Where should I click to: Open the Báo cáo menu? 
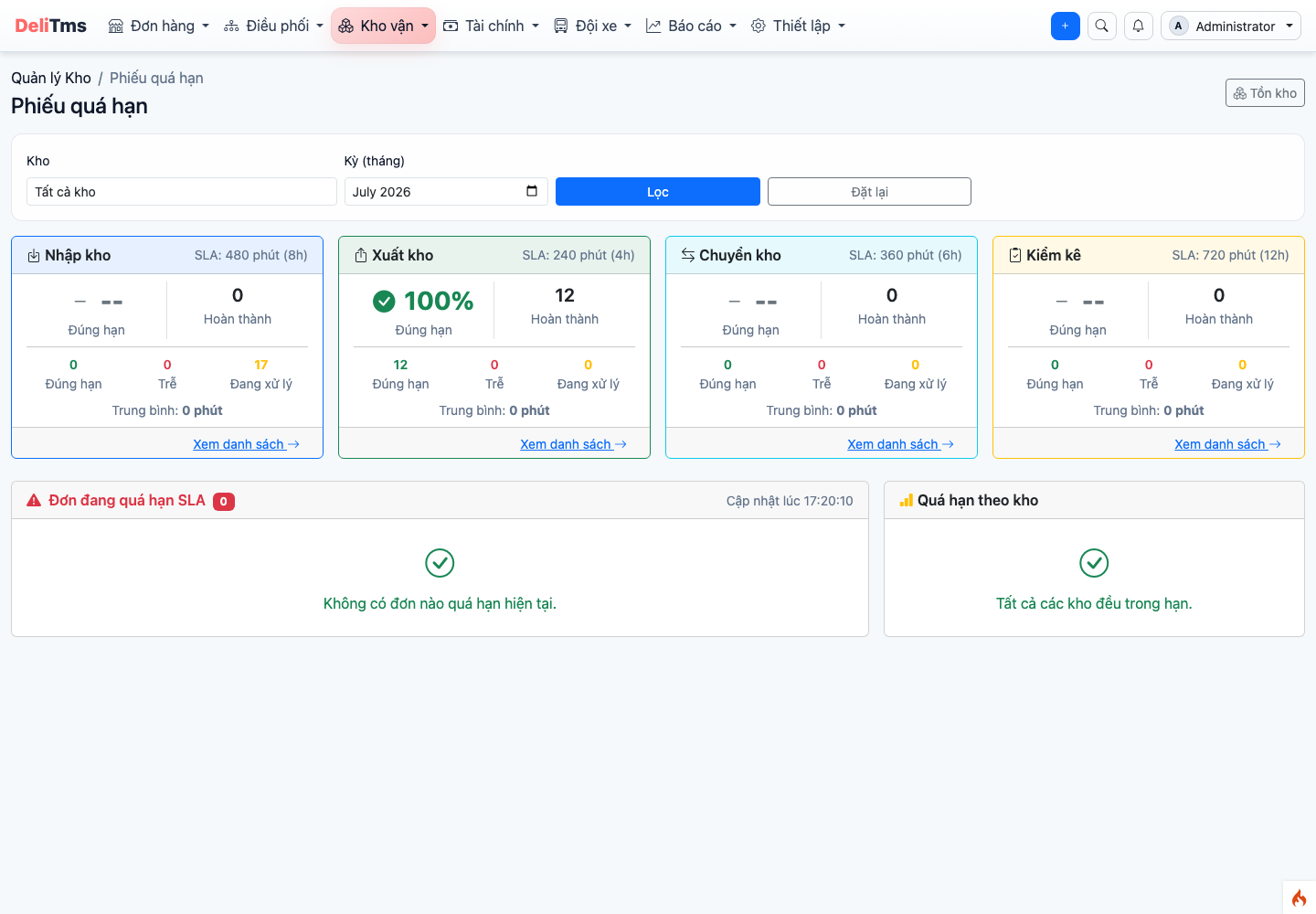691,26
